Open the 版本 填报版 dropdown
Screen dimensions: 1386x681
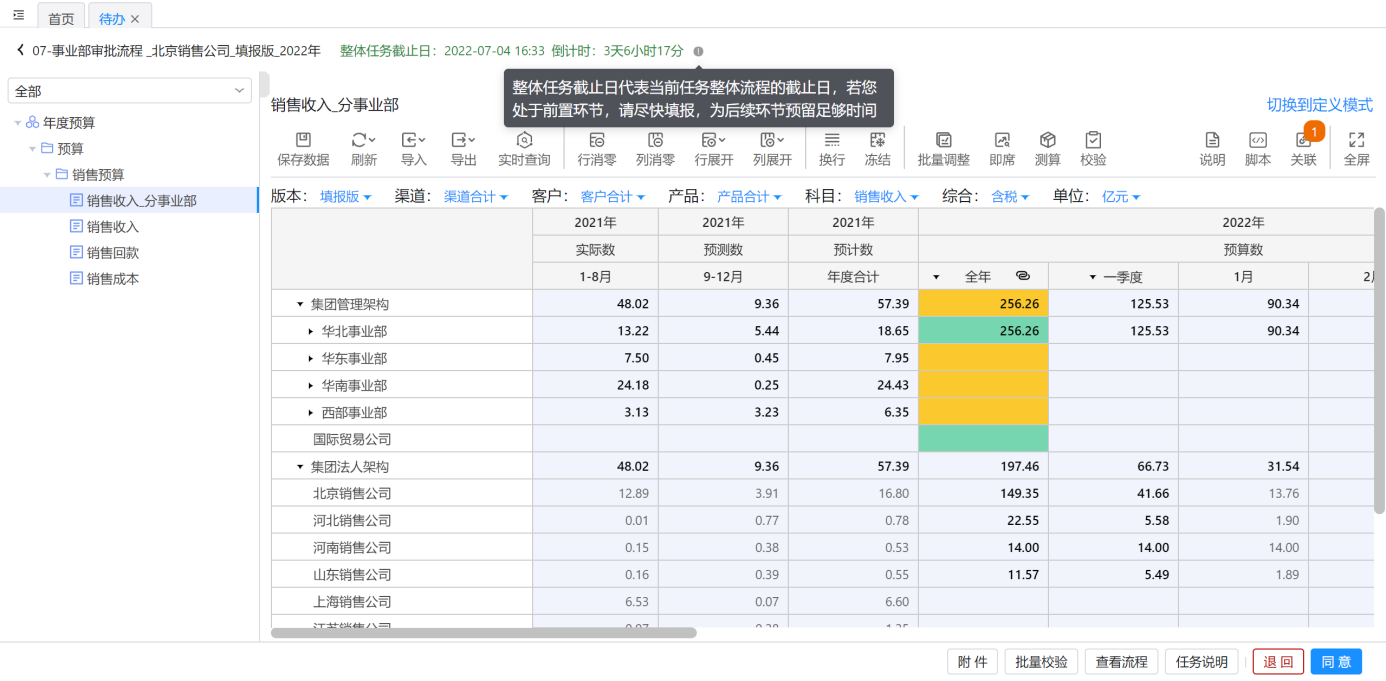345,197
